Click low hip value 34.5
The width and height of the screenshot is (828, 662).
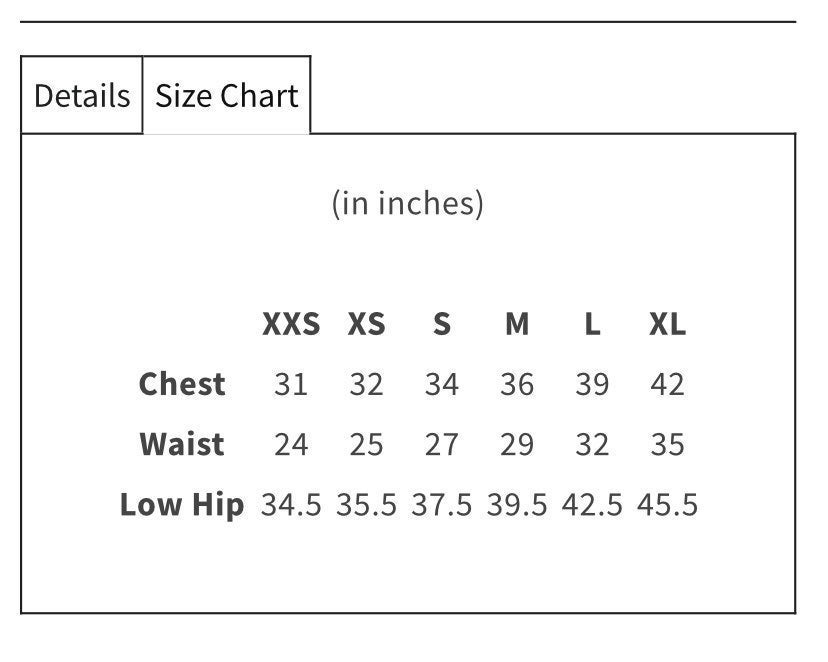tap(291, 505)
